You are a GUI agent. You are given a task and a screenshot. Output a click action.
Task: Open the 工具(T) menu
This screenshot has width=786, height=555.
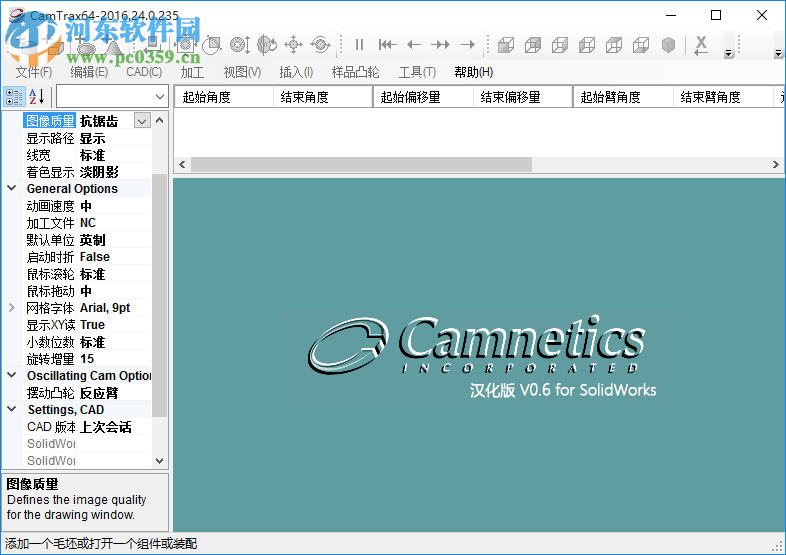click(417, 72)
